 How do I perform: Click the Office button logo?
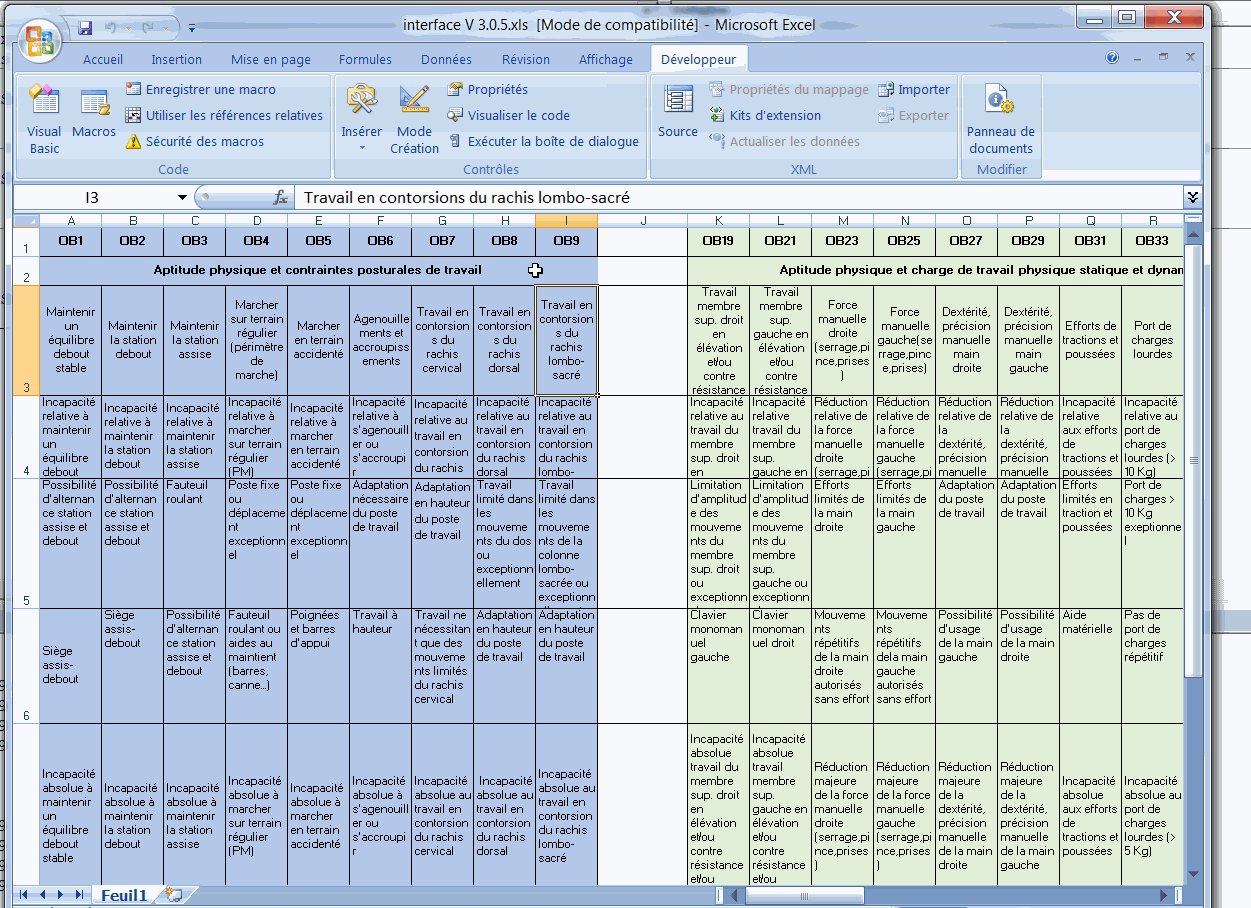[40, 40]
